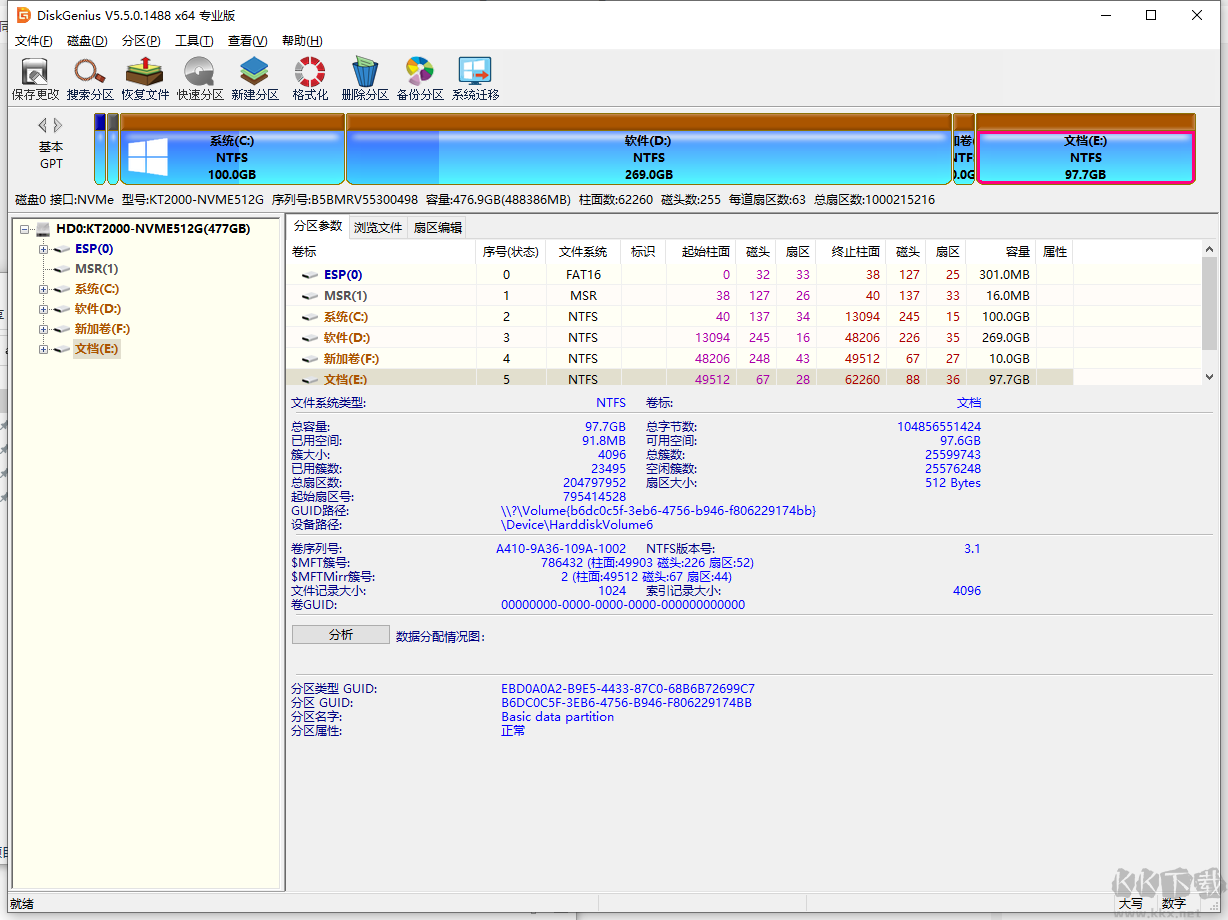
Task: Open the 备份分区 backup tool
Action: [420, 79]
